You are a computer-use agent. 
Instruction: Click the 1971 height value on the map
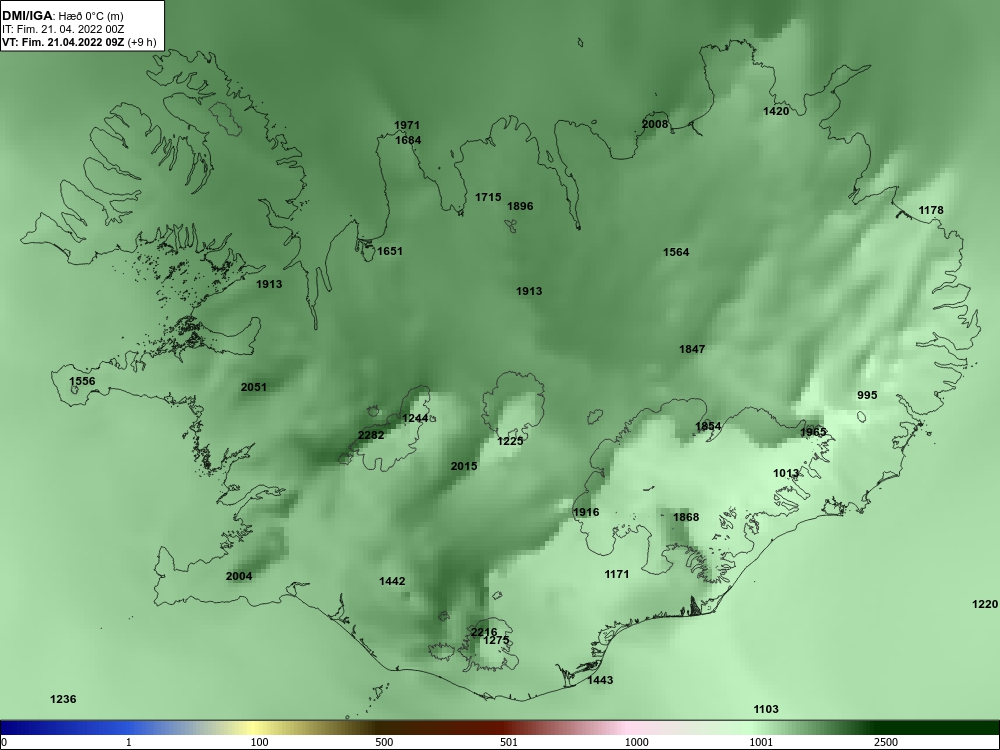coord(407,126)
